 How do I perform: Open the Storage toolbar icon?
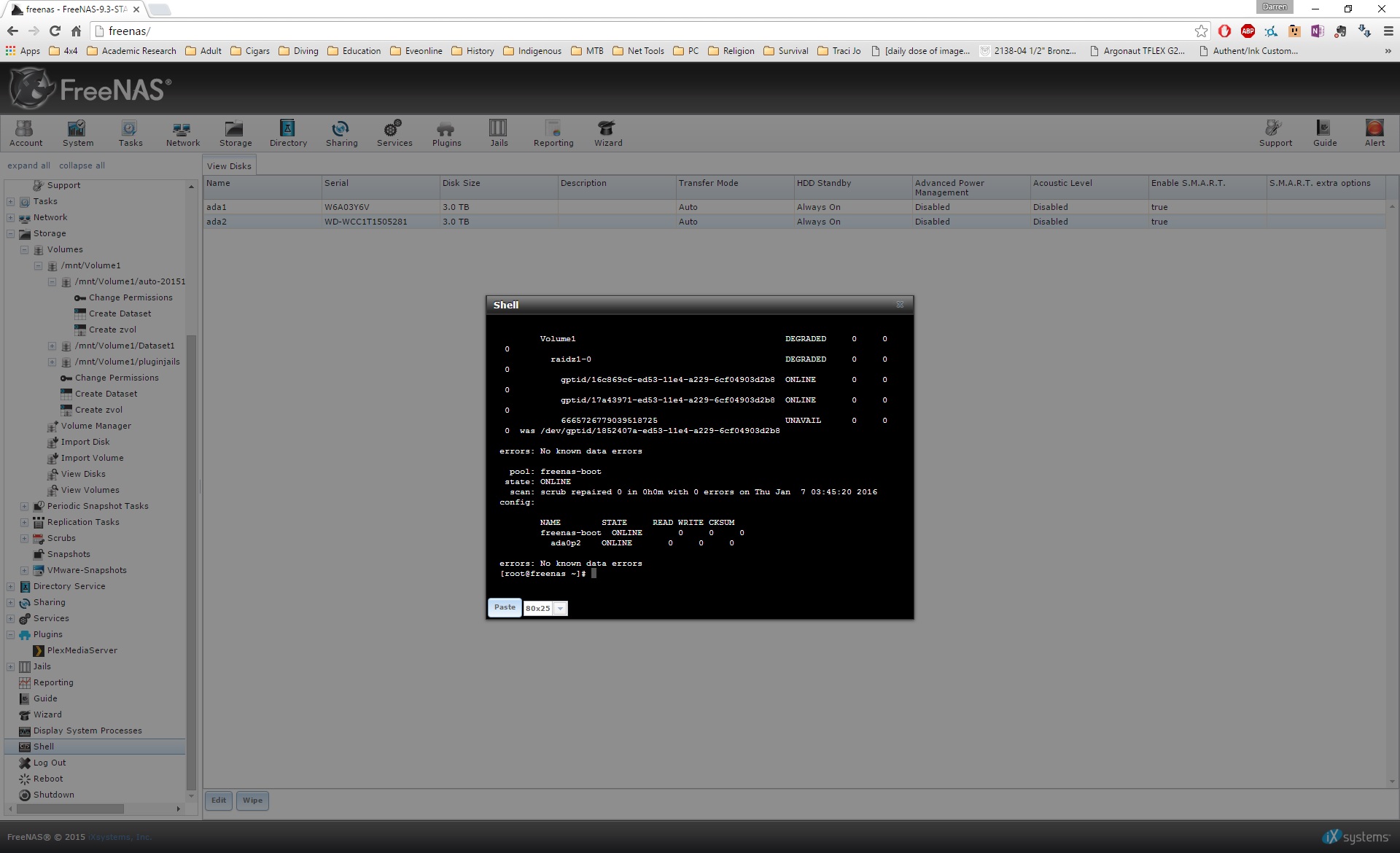(x=235, y=133)
